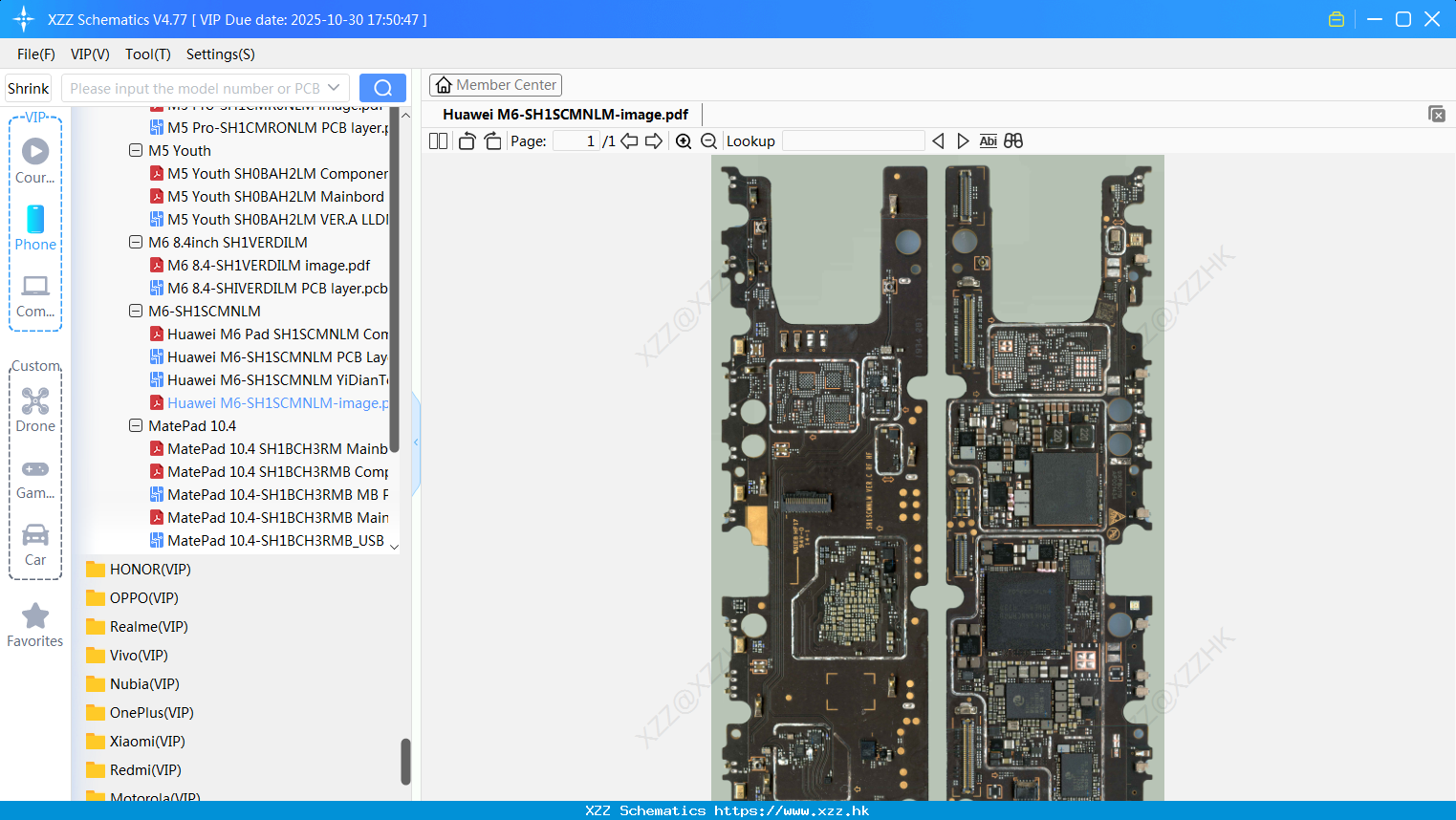Screen dimensions: 1456x820
Task: Open the Xiaomi(VIP) folder
Action: point(136,741)
